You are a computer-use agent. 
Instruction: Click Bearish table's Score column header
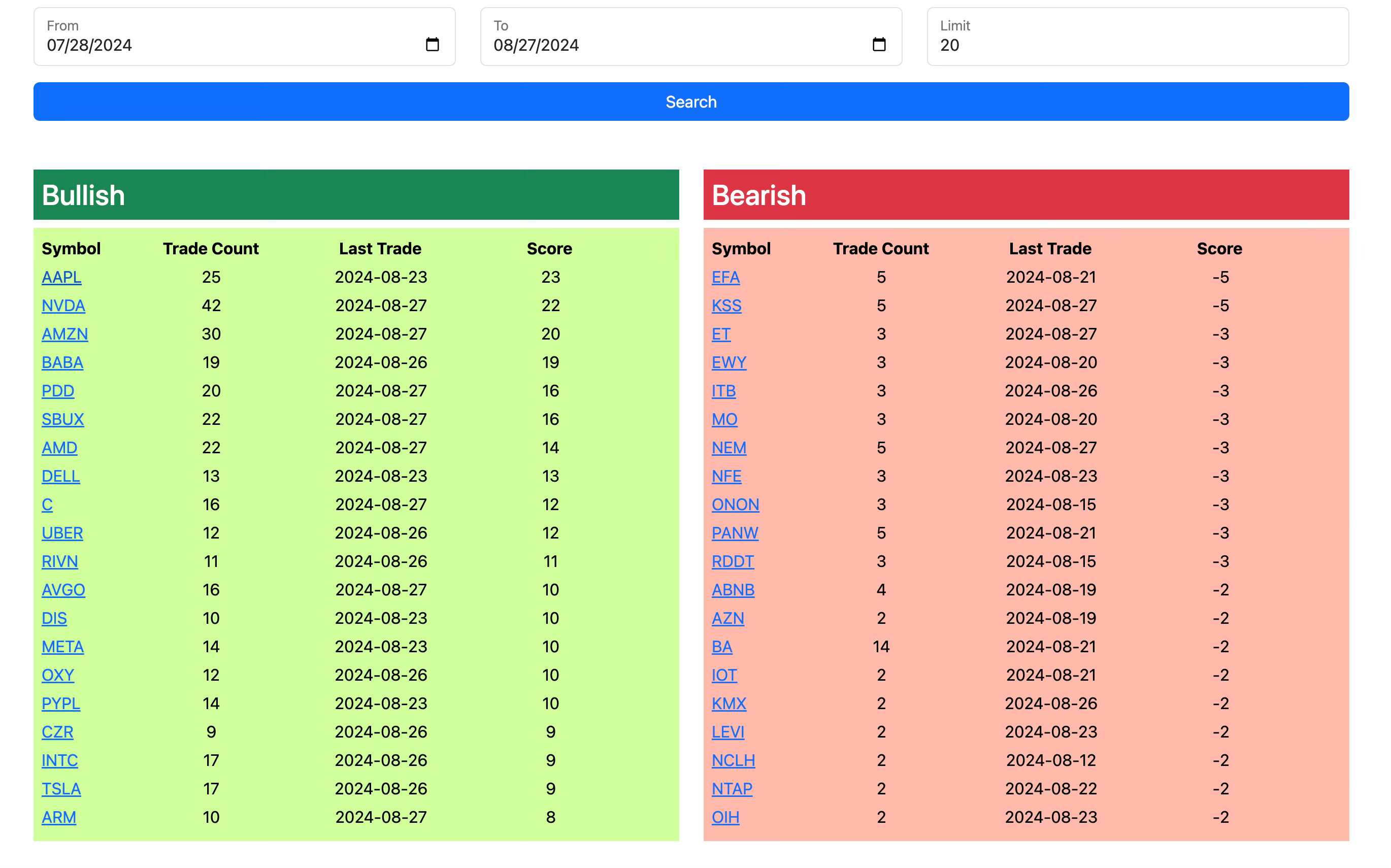1219,249
